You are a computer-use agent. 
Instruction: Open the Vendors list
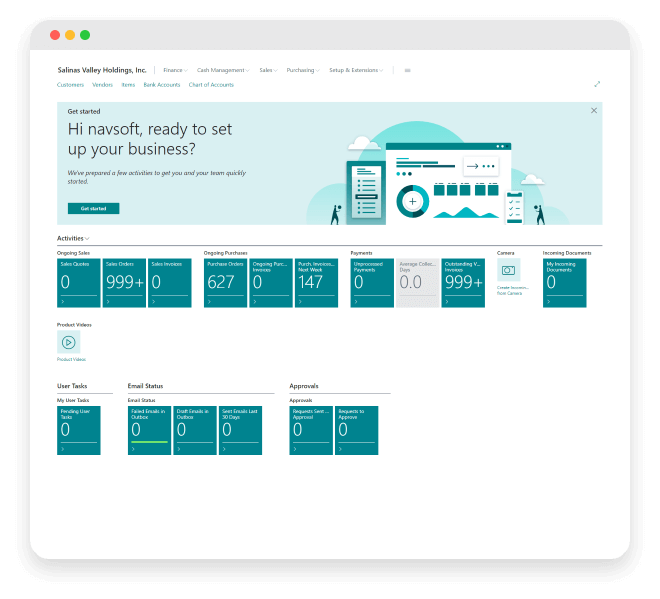click(x=102, y=85)
